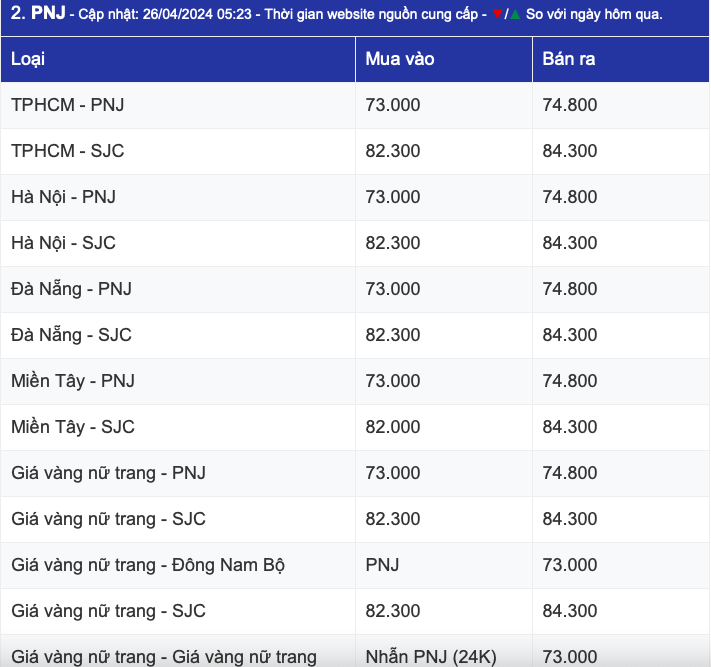Click the "Giá vàng nữ trang - PNJ" row label

pyautogui.click(x=109, y=473)
